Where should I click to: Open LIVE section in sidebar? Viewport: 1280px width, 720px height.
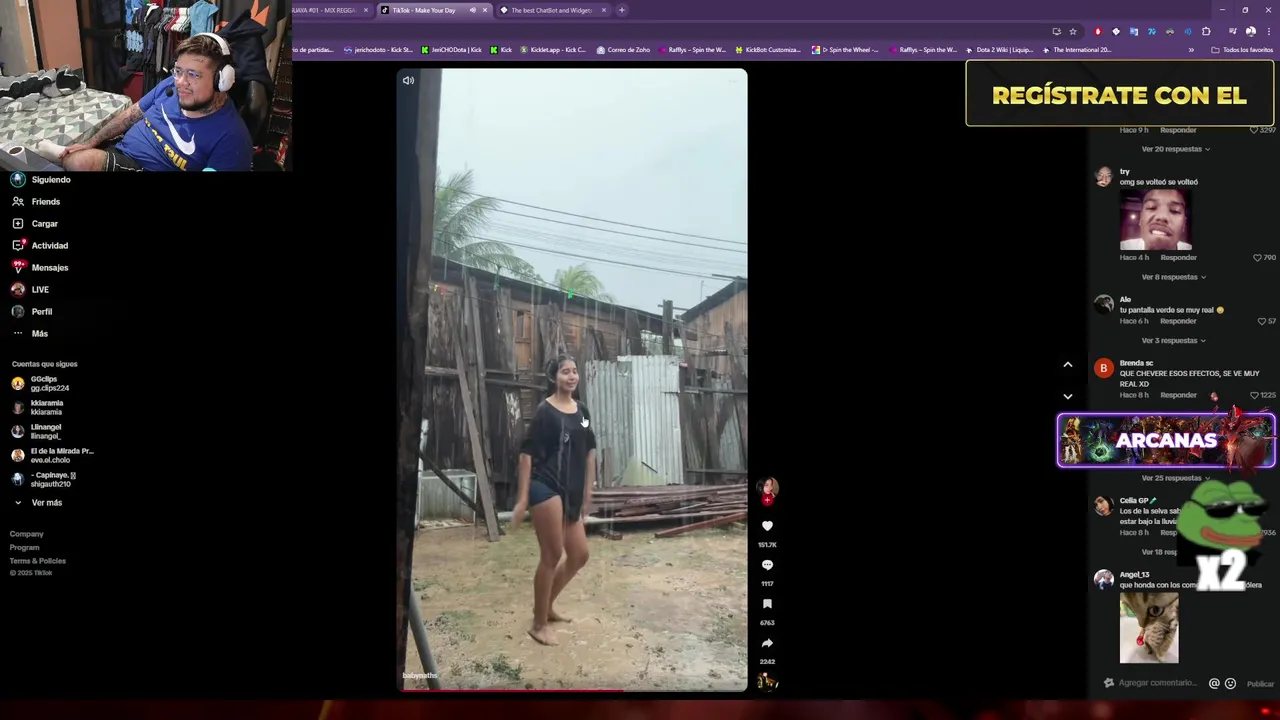pos(30,290)
